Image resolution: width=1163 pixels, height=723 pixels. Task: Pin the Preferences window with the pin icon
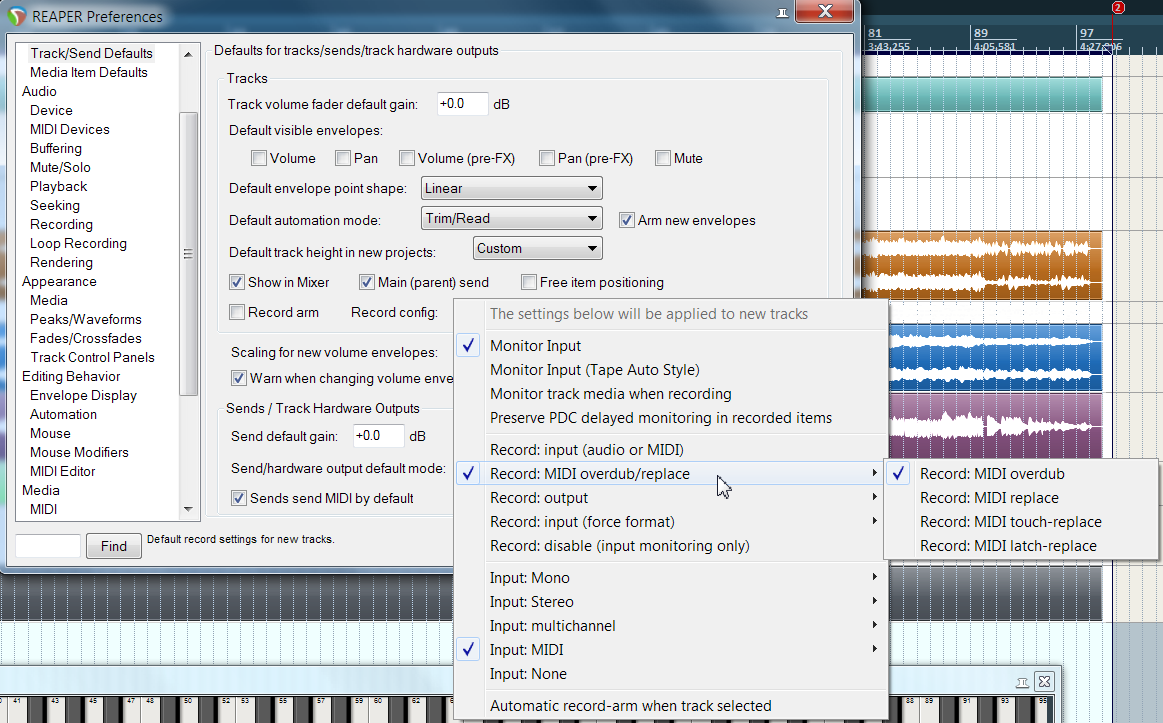pyautogui.click(x=783, y=13)
